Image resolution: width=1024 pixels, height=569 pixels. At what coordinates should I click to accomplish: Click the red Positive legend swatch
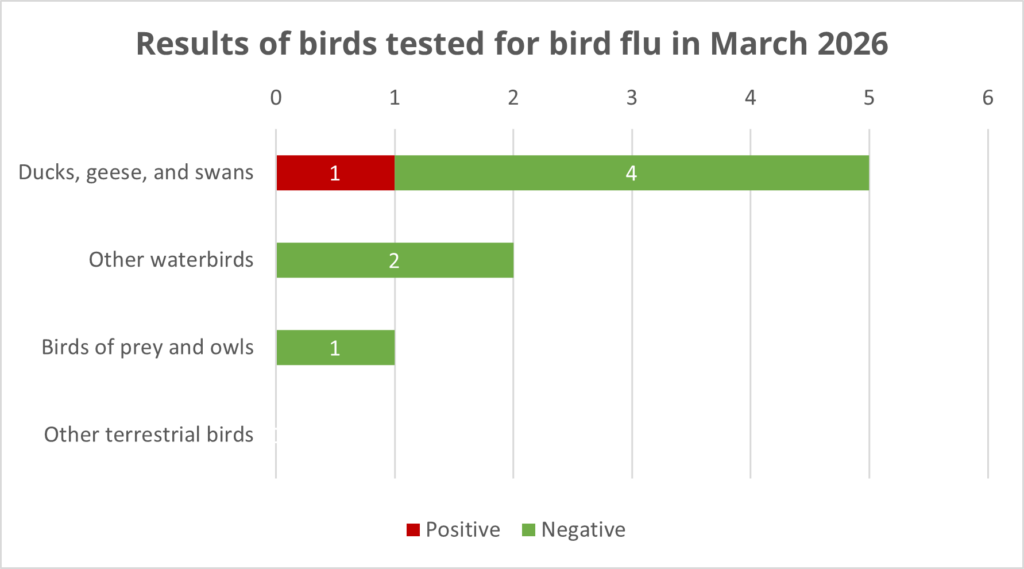pos(411,530)
